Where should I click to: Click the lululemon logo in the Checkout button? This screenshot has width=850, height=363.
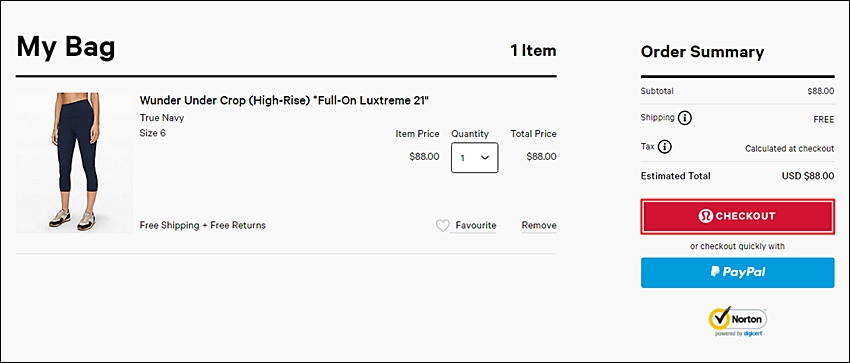click(706, 216)
